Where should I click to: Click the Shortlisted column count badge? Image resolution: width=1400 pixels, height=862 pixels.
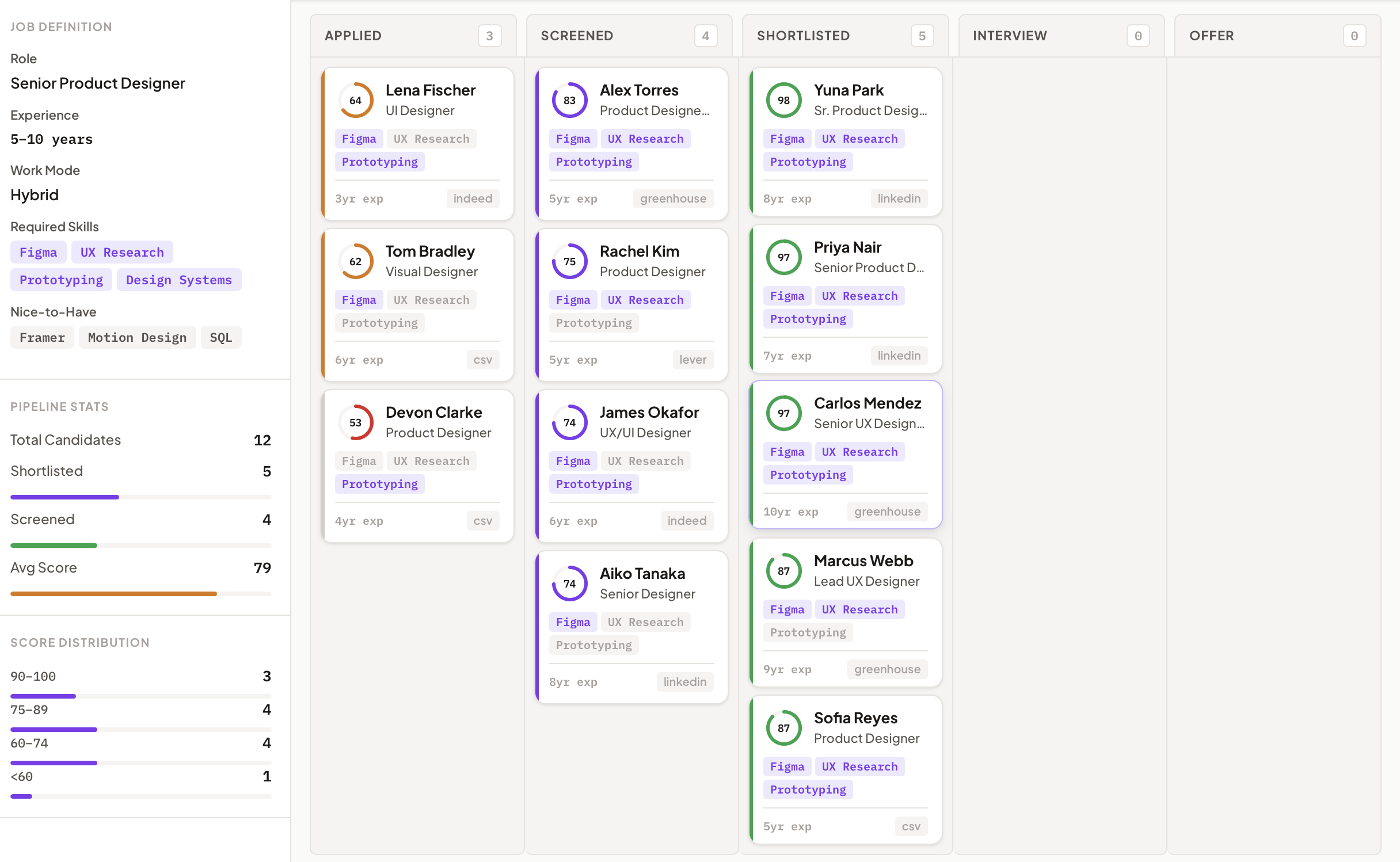coord(922,36)
